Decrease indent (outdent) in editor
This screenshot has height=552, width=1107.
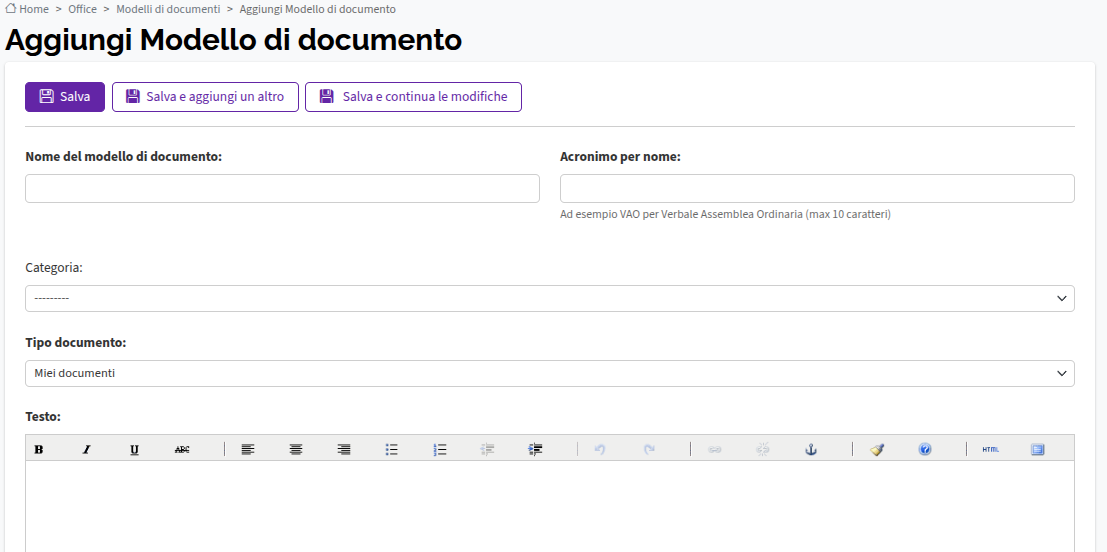[488, 449]
